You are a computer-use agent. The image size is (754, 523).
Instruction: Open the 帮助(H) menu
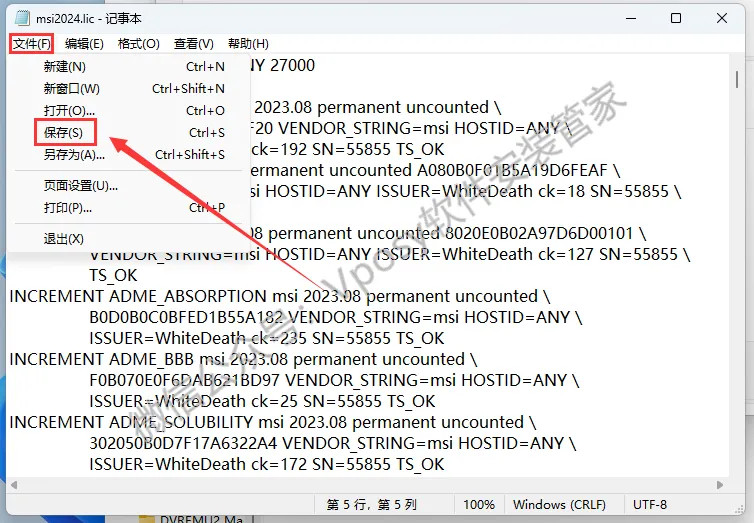248,44
